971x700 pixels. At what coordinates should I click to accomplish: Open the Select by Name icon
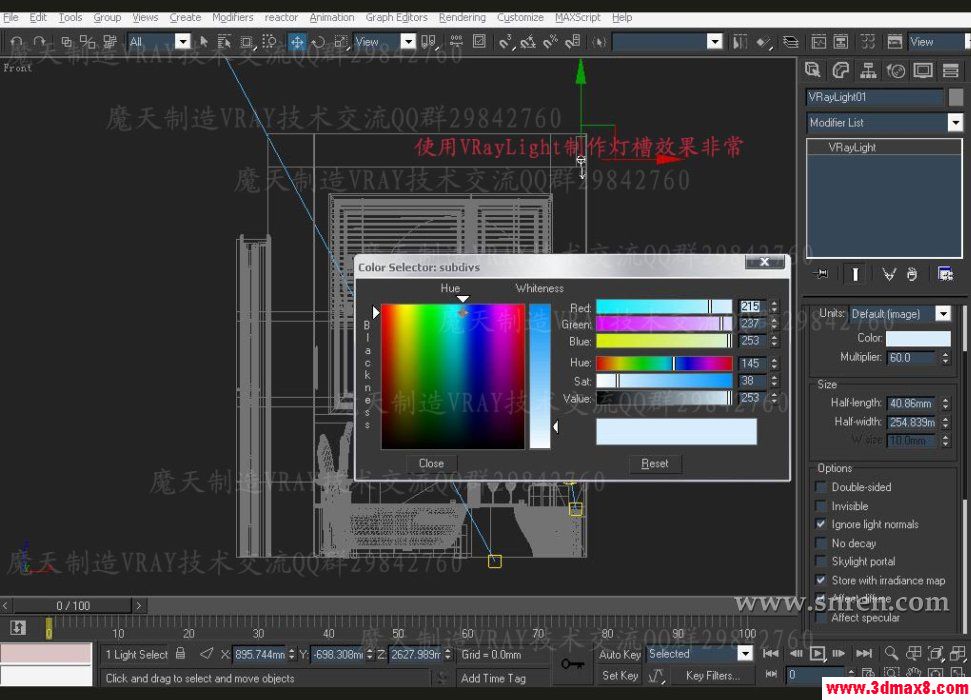click(225, 42)
